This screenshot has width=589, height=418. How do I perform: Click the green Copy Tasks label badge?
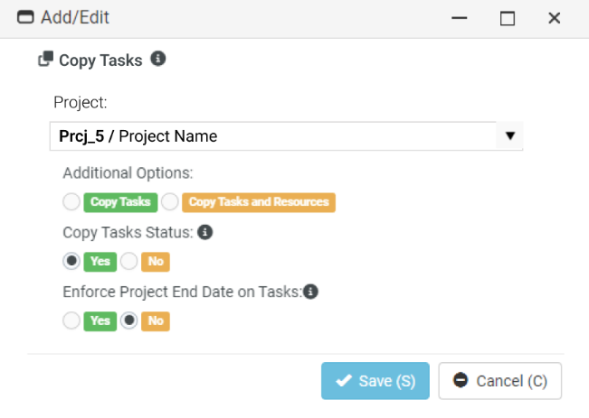point(121,202)
